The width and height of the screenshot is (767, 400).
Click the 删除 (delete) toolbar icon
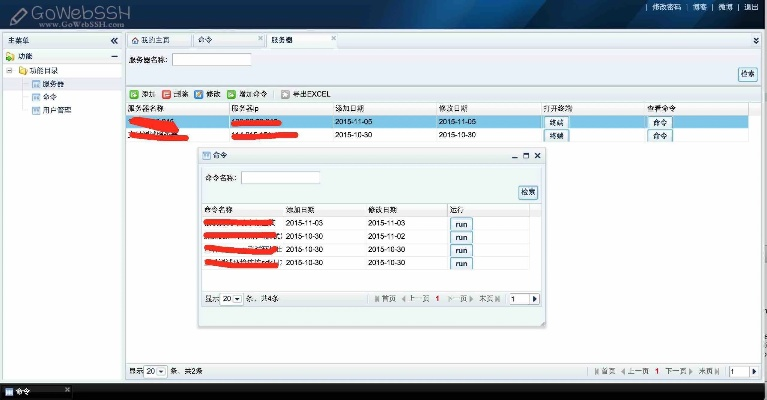[166, 94]
